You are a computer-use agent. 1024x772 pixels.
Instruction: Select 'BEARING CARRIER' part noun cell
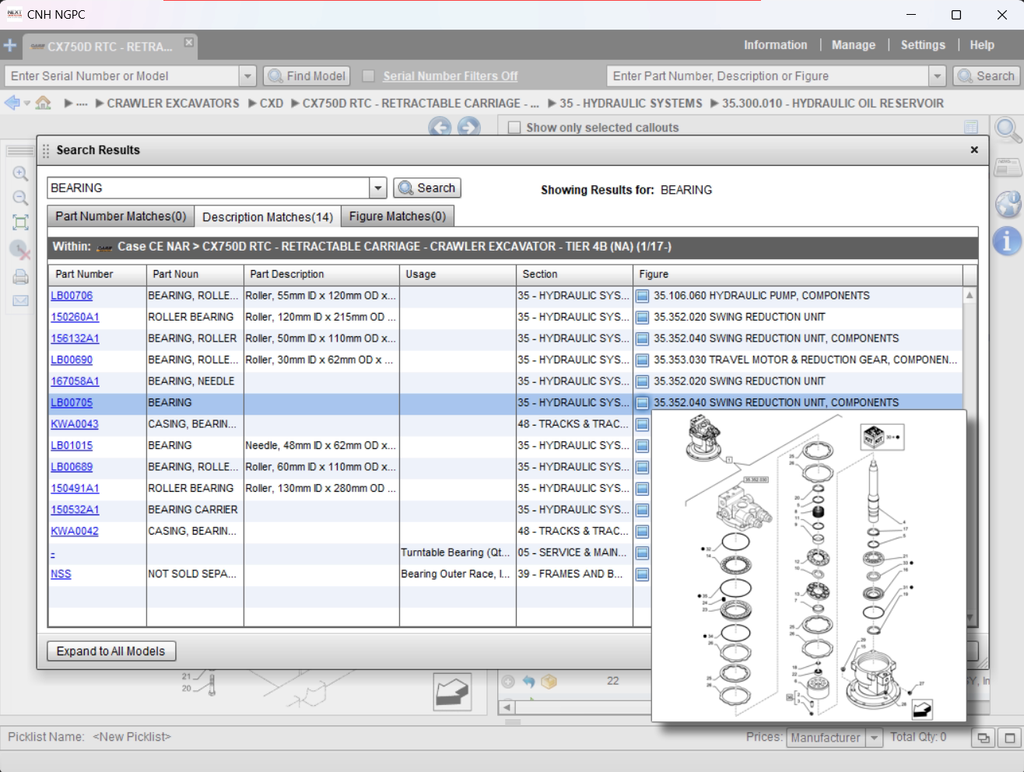point(195,510)
